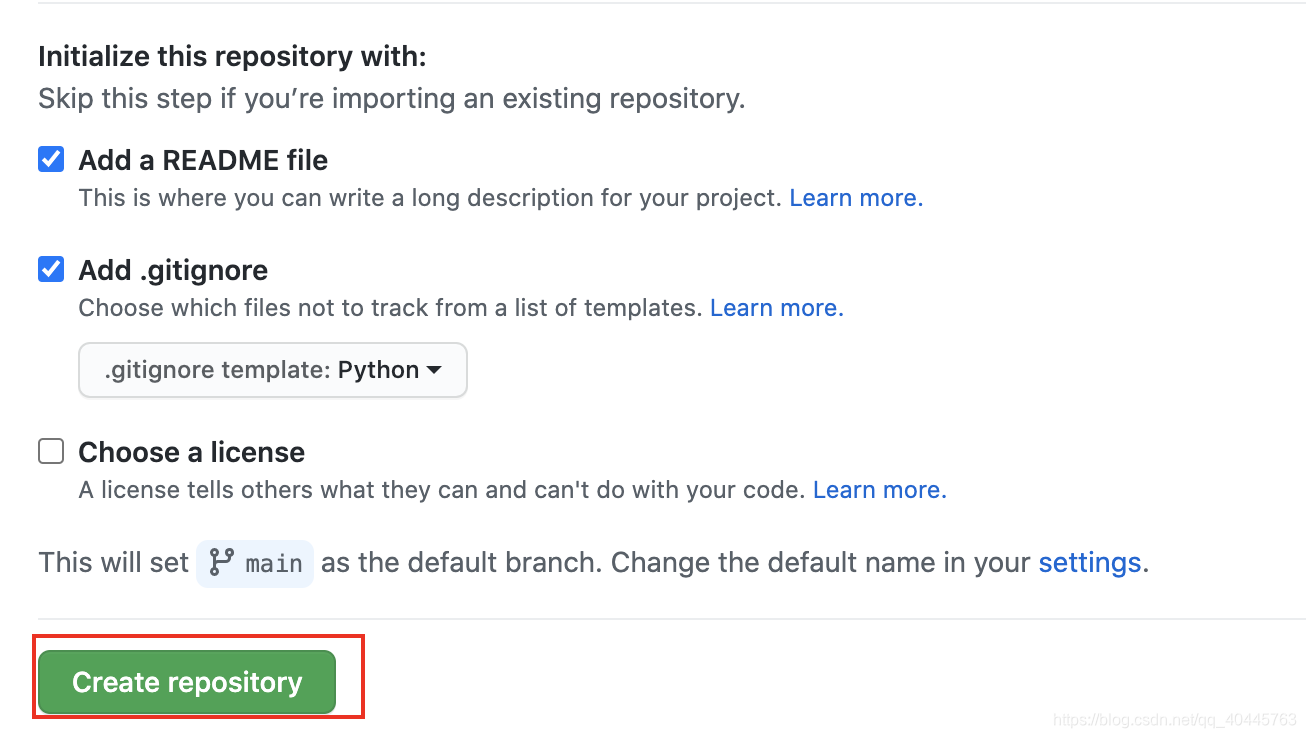Image resolution: width=1306 pixels, height=738 pixels.
Task: Click the "Skip this step" instruction text
Action: 391,99
